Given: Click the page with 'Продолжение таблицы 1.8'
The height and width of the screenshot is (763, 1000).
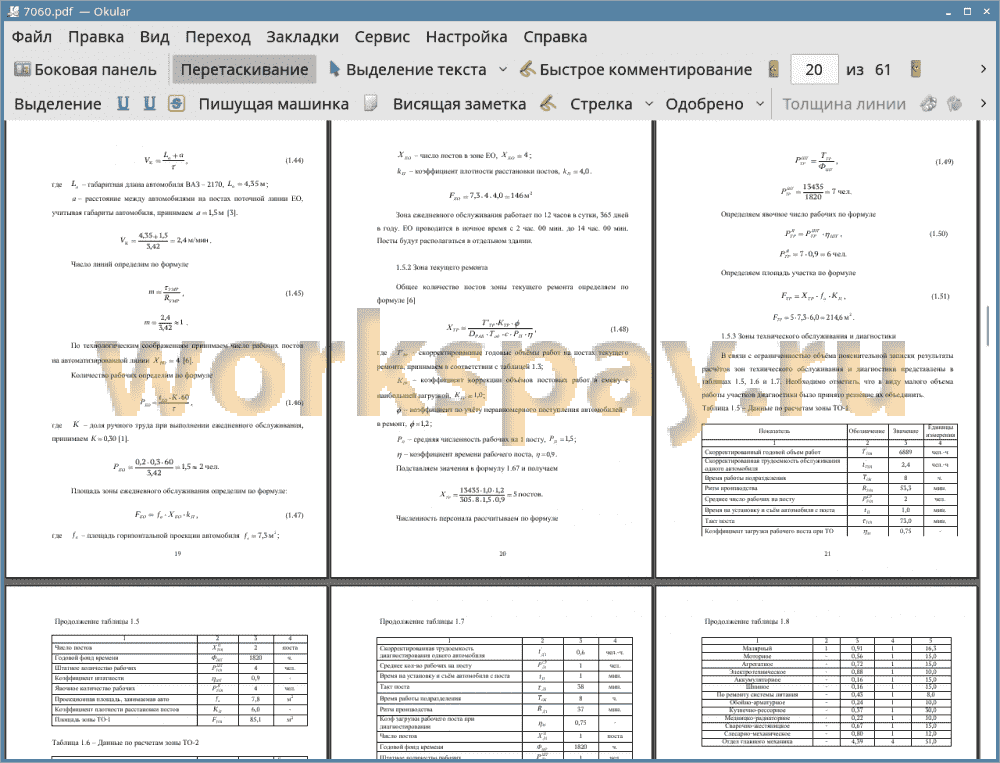Looking at the screenshot, I should 816,674.
